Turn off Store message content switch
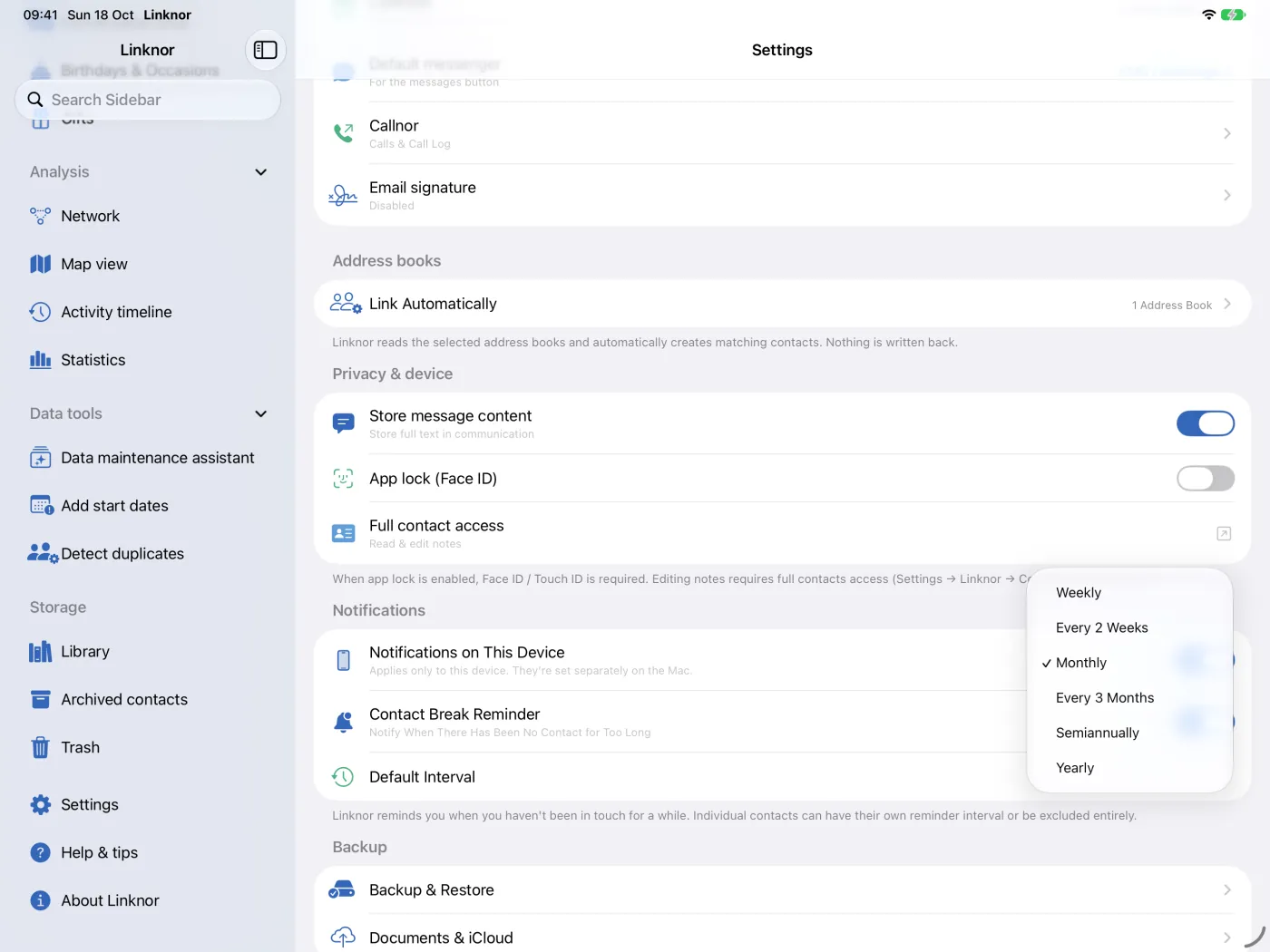The image size is (1270, 952). click(1206, 423)
